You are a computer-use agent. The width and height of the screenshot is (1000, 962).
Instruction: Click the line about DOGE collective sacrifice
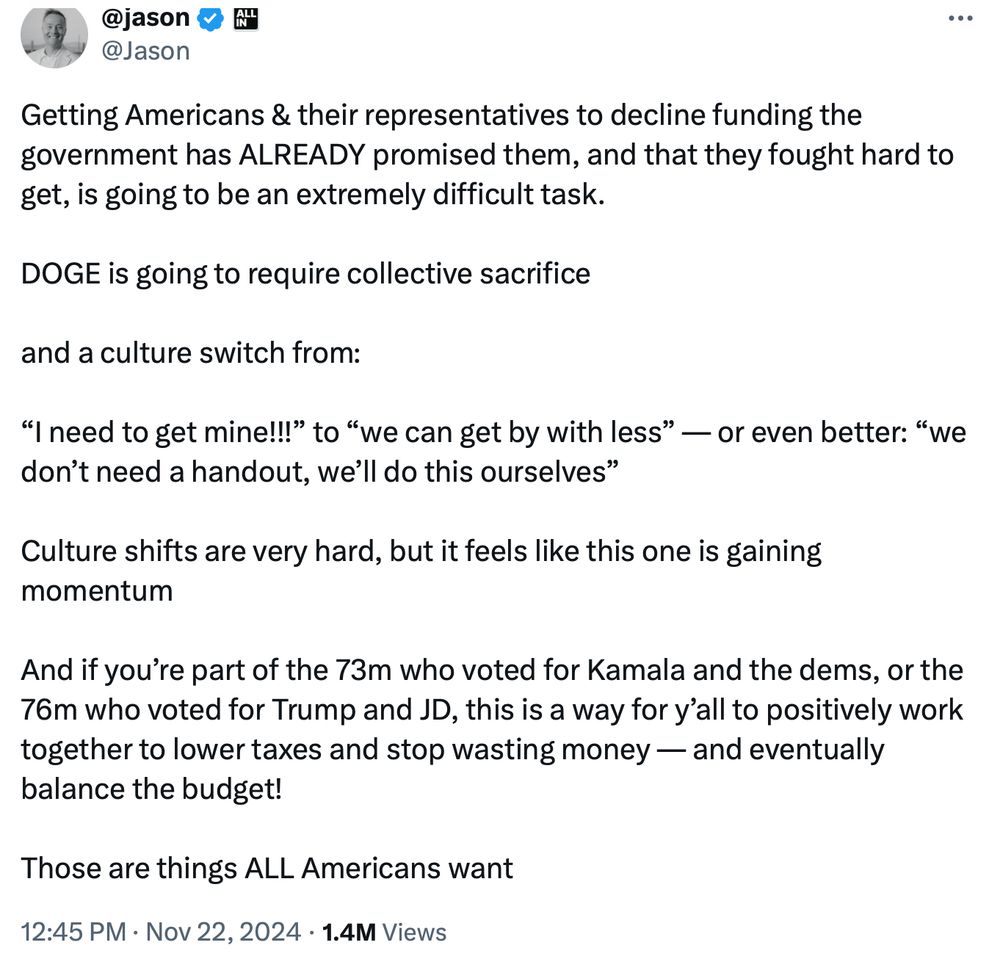[x=305, y=274]
